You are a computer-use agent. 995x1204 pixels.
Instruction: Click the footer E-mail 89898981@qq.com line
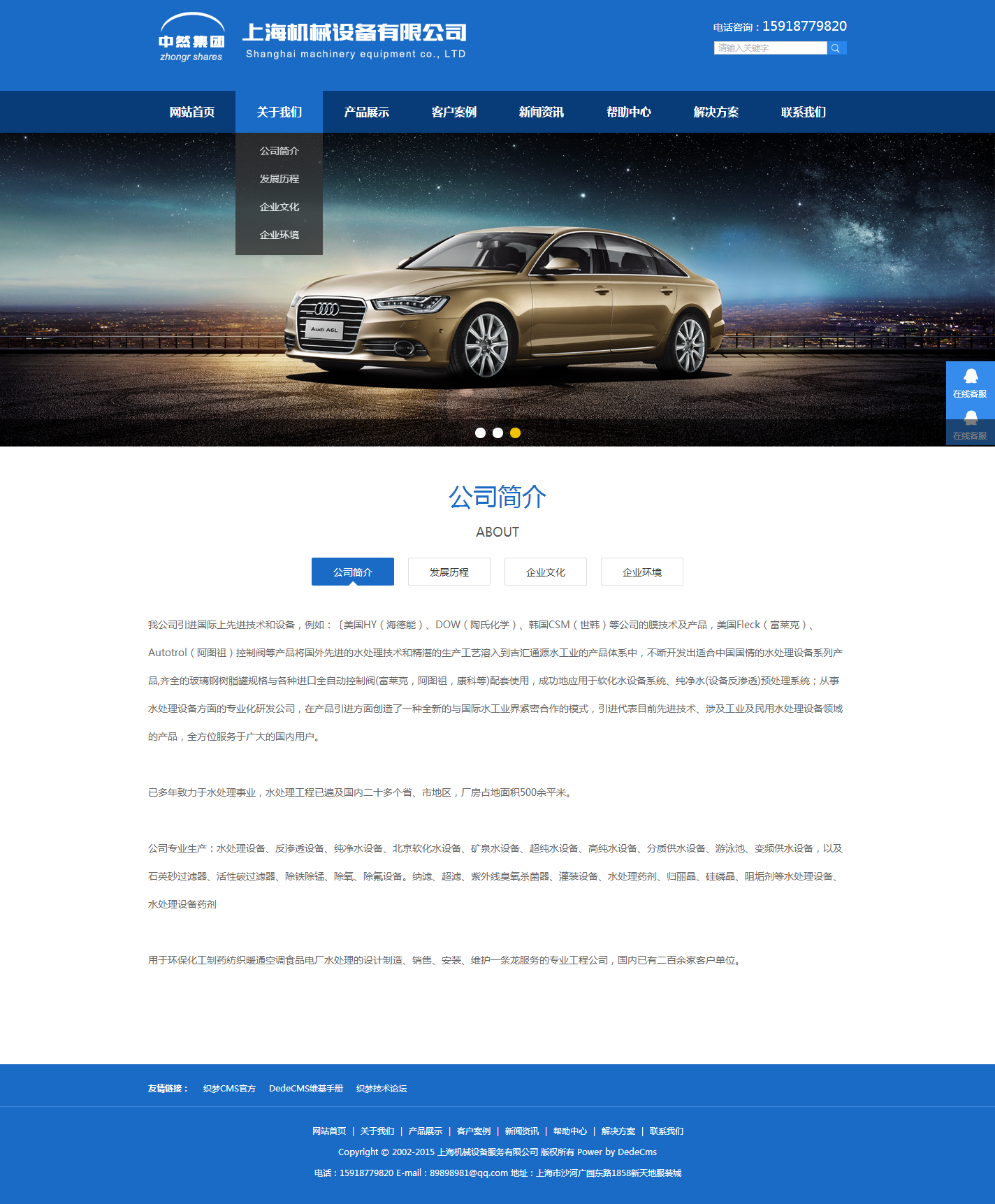tap(497, 1173)
